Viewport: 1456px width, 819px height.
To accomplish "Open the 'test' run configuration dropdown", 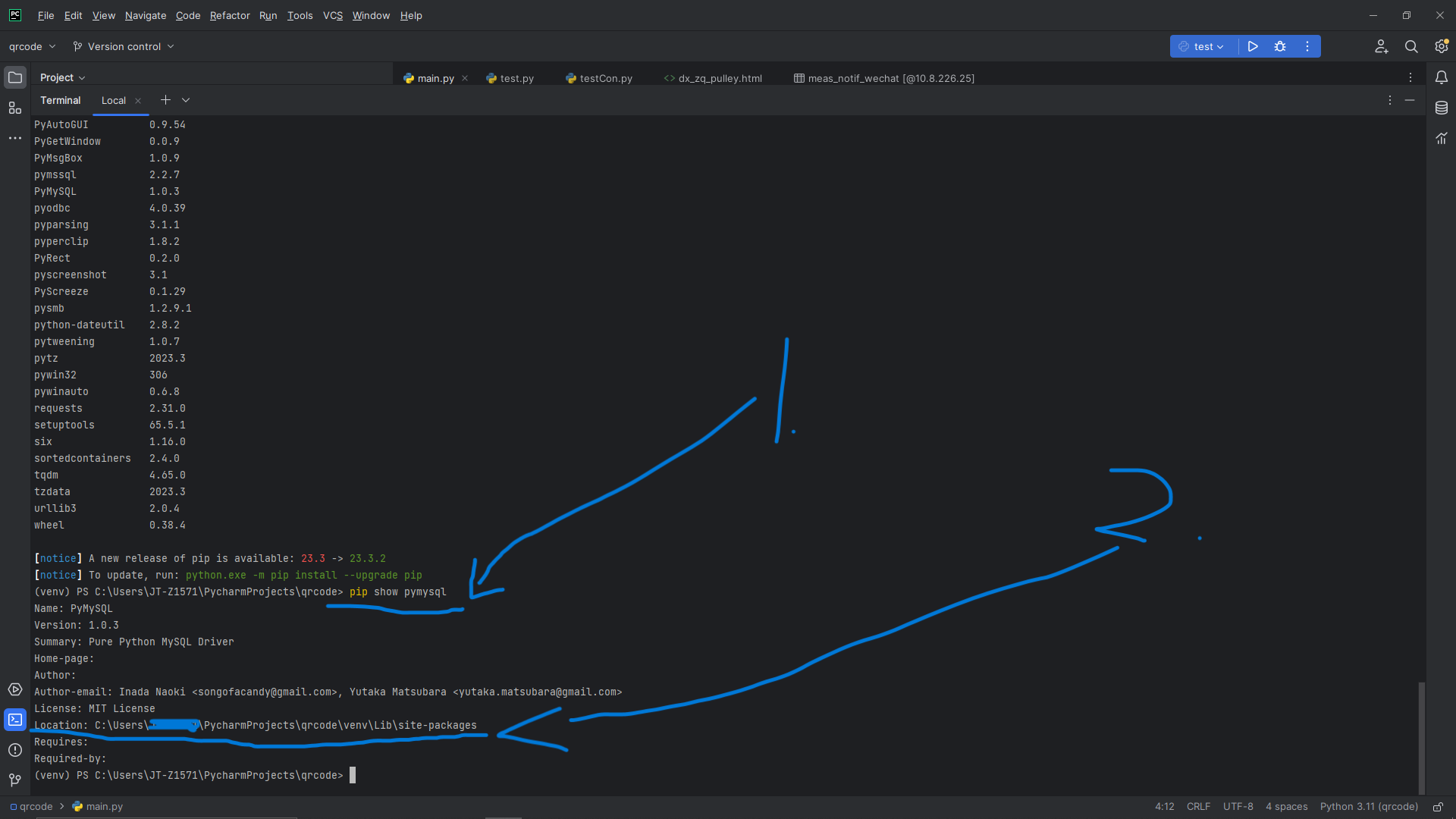I will point(1203,46).
